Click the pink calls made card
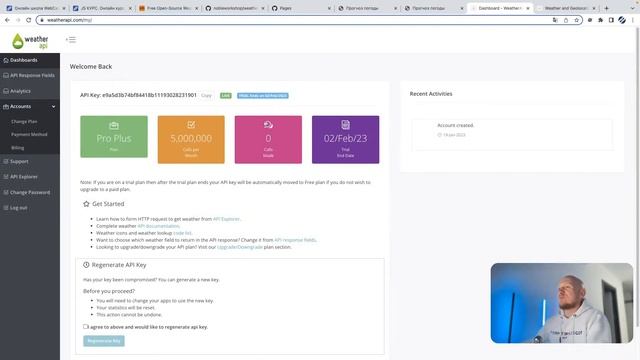The width and height of the screenshot is (640, 360). [268, 140]
